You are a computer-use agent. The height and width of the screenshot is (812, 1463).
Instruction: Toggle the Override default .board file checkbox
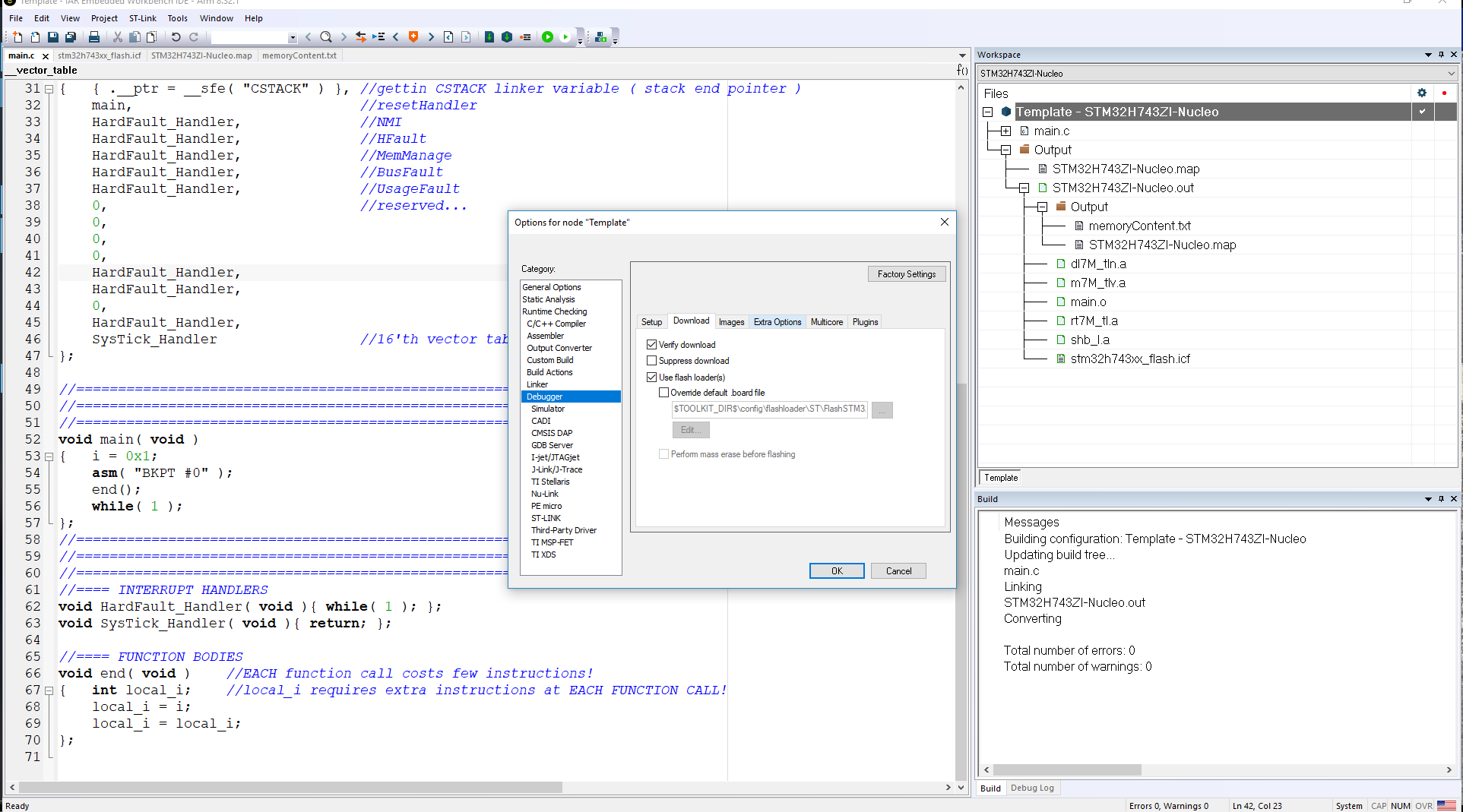coord(664,393)
